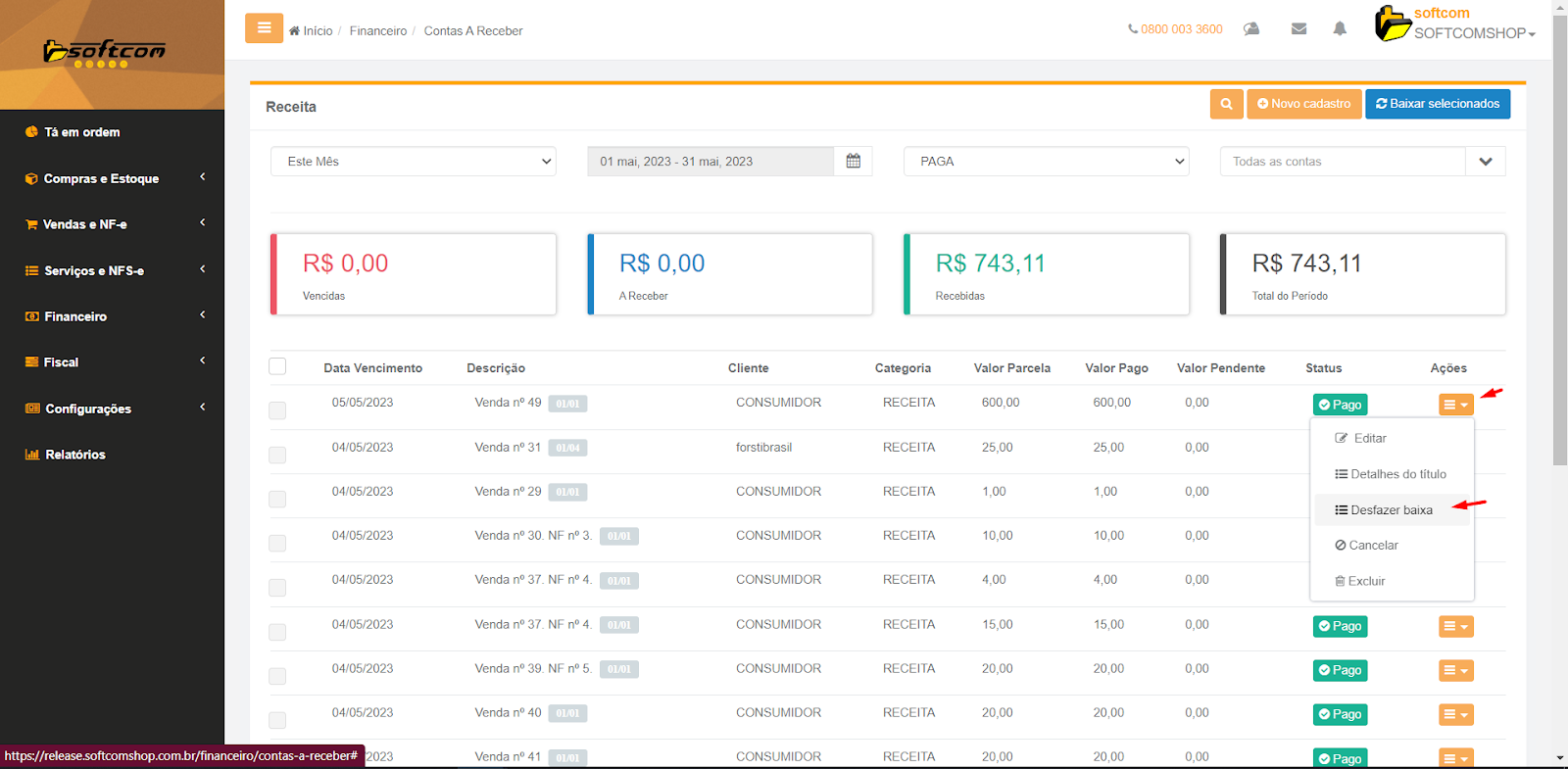1568x769 pixels.
Task: Open the PAGA status filter dropdown
Action: (x=1046, y=162)
